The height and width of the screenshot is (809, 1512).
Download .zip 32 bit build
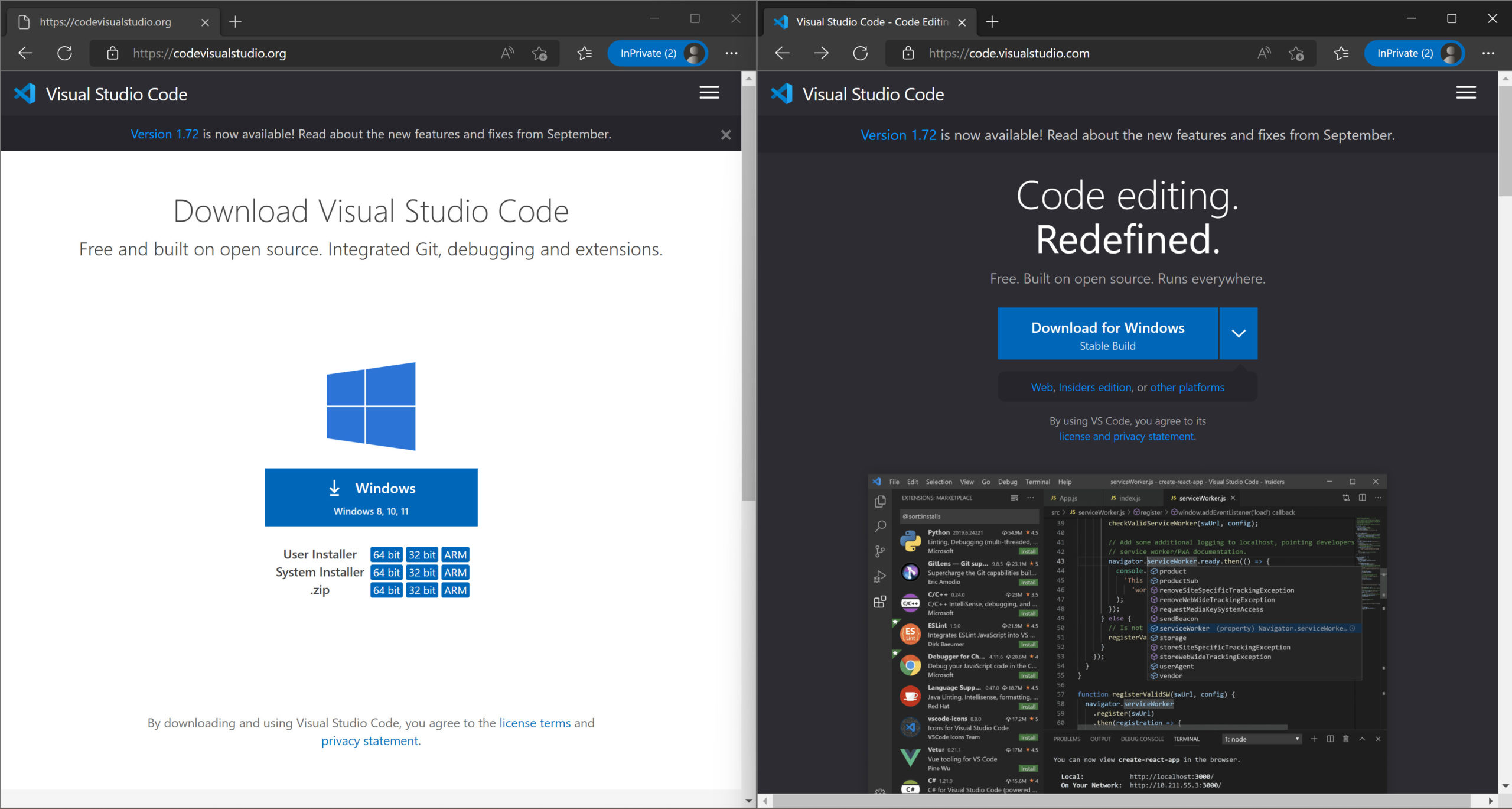coord(422,590)
